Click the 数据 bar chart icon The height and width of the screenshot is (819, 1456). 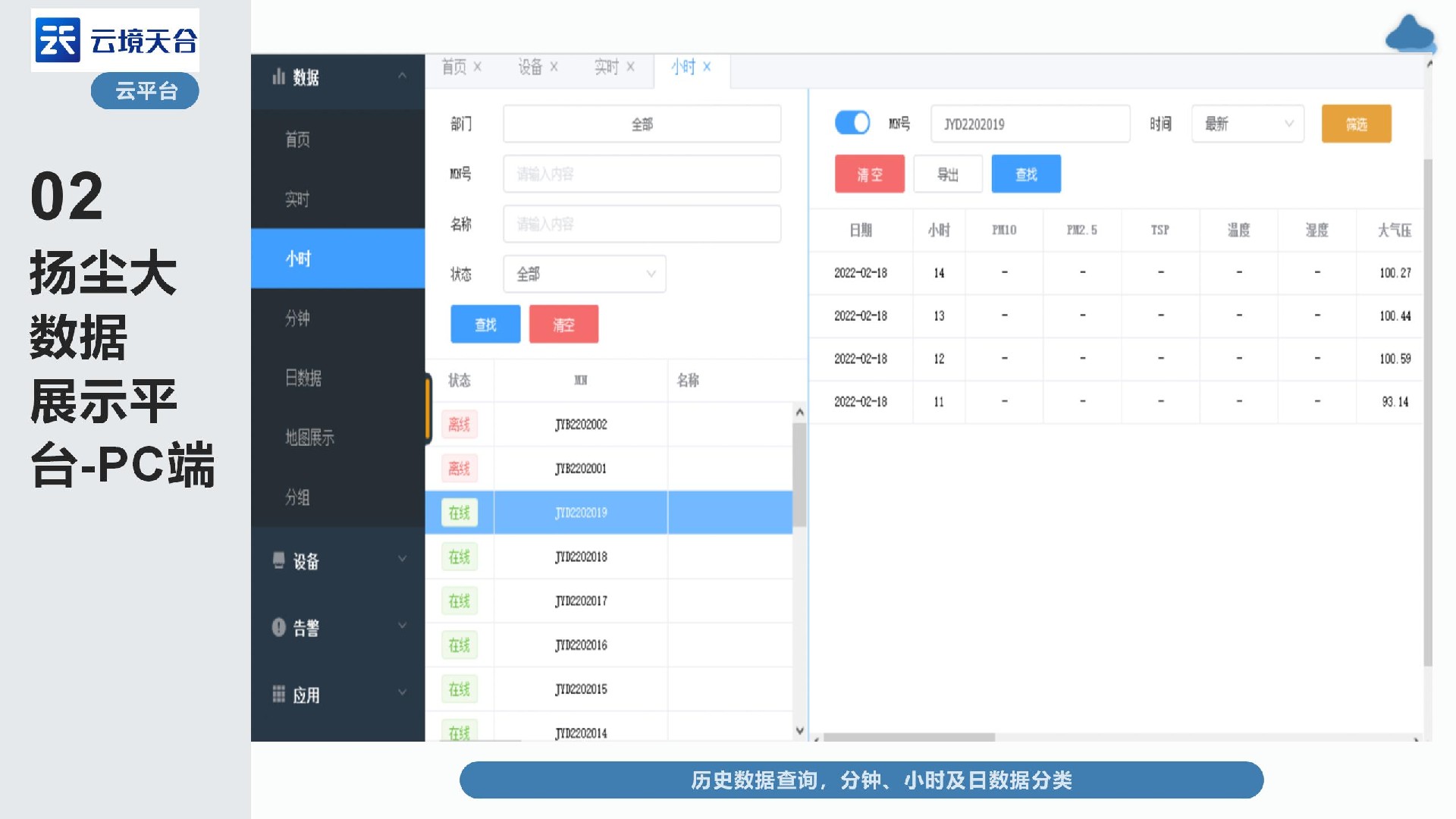(x=278, y=77)
